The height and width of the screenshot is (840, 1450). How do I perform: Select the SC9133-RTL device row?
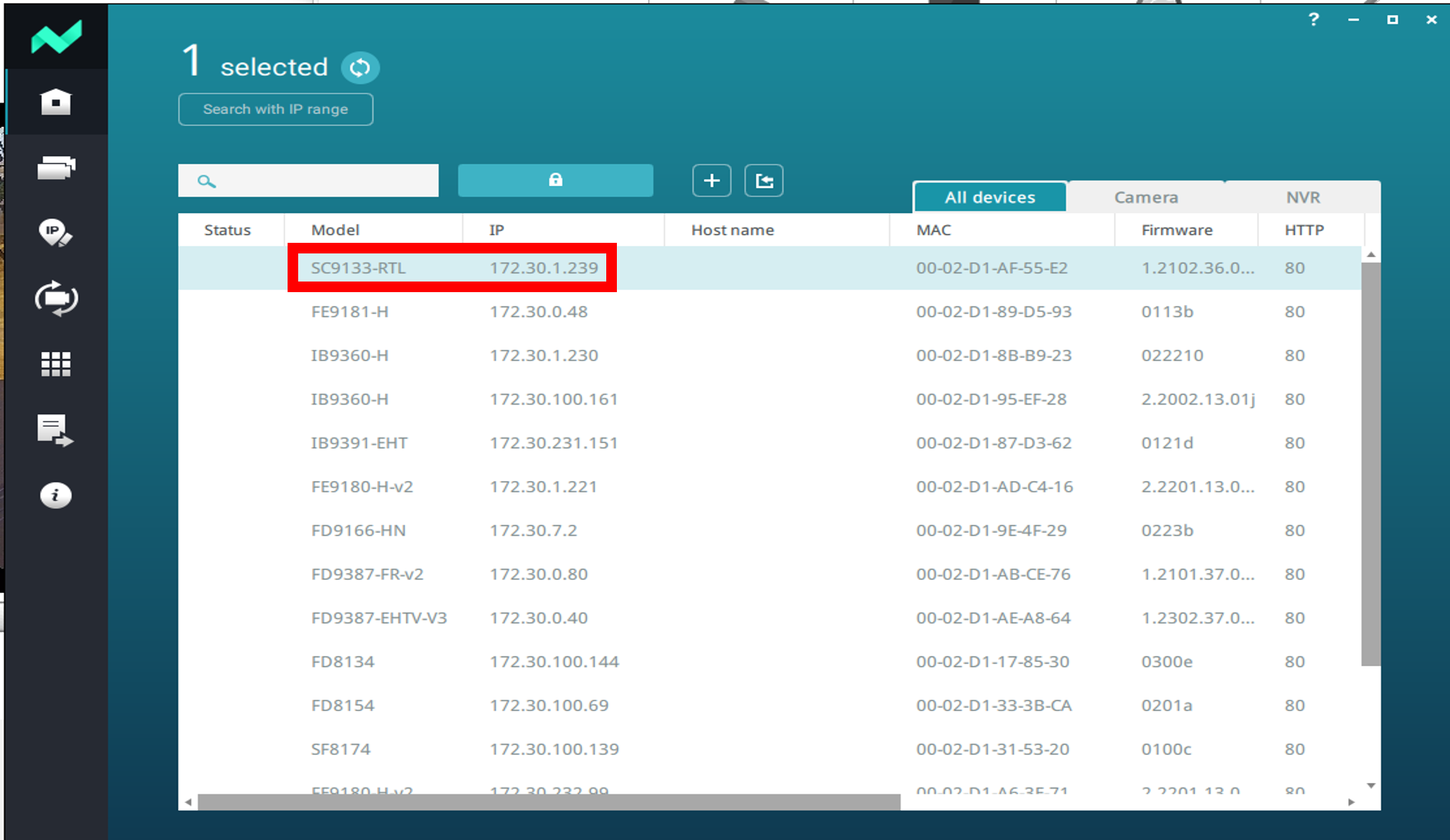point(770,268)
